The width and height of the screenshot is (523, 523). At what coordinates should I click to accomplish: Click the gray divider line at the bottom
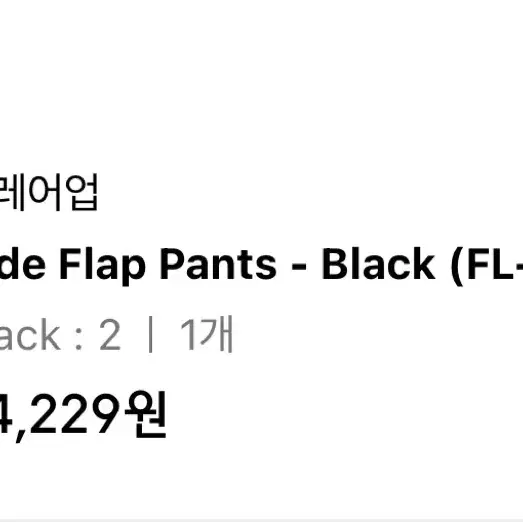(262, 521)
